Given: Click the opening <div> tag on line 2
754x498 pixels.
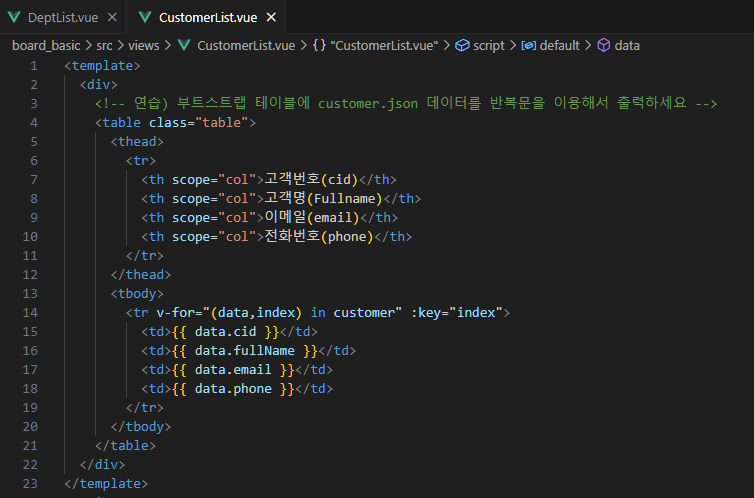Looking at the screenshot, I should click(x=99, y=85).
